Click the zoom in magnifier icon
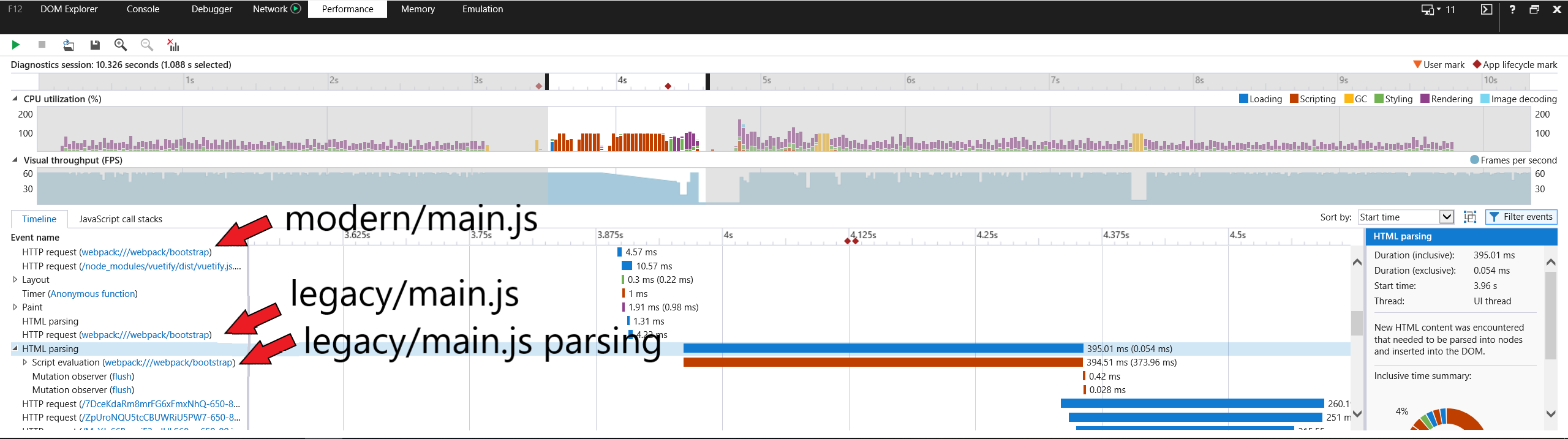Screen dimensions: 1568x439 121,45
